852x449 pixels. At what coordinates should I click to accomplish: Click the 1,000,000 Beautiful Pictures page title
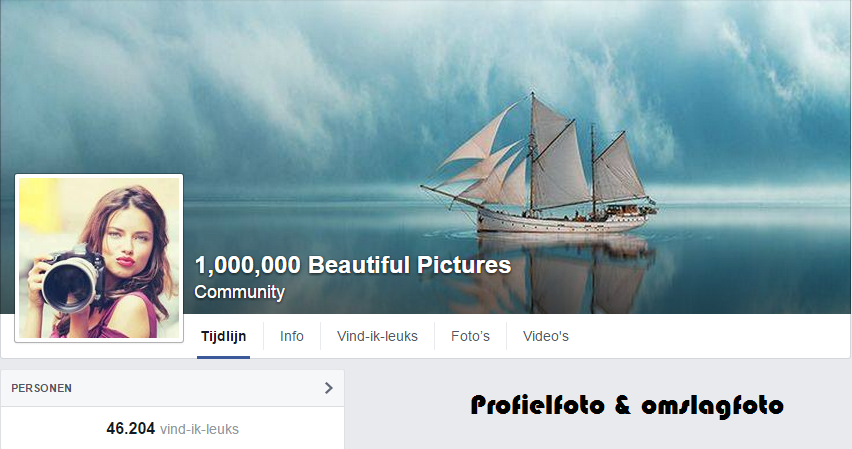353,265
